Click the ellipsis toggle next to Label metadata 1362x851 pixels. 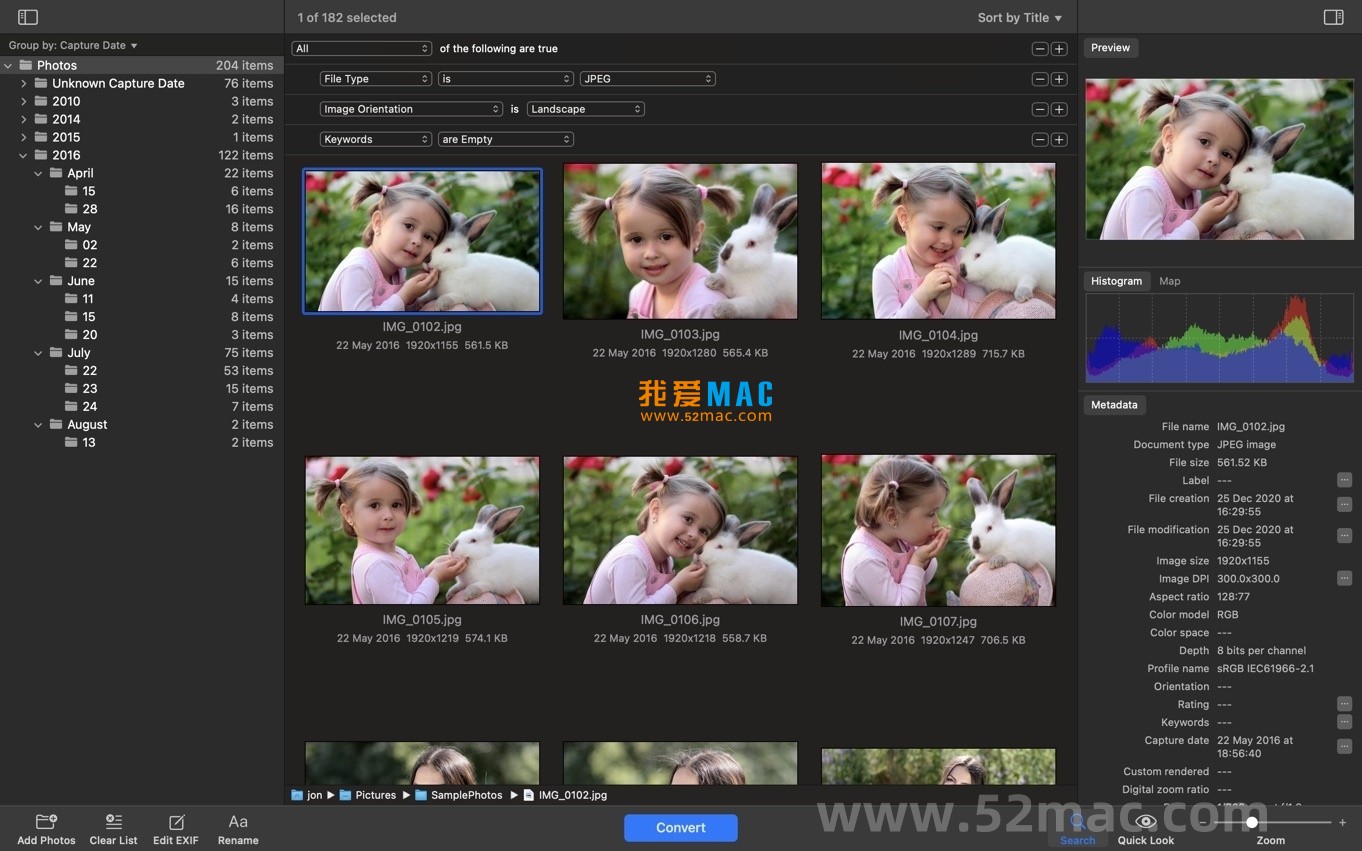[x=1344, y=479]
